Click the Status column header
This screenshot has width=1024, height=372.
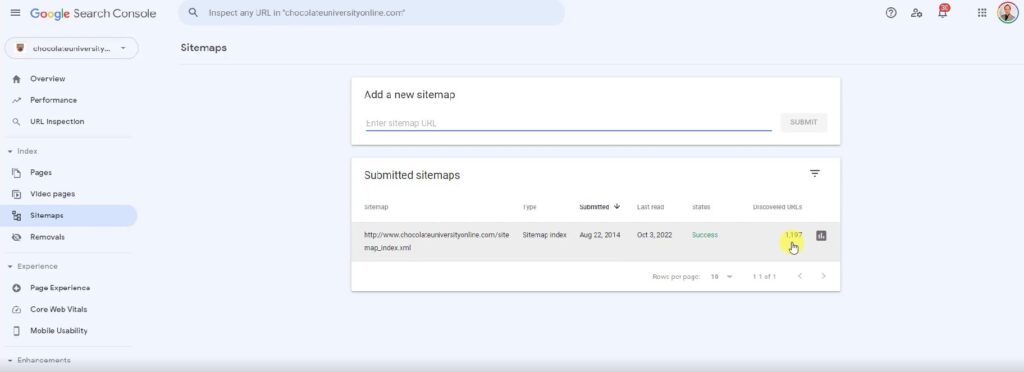pos(701,207)
